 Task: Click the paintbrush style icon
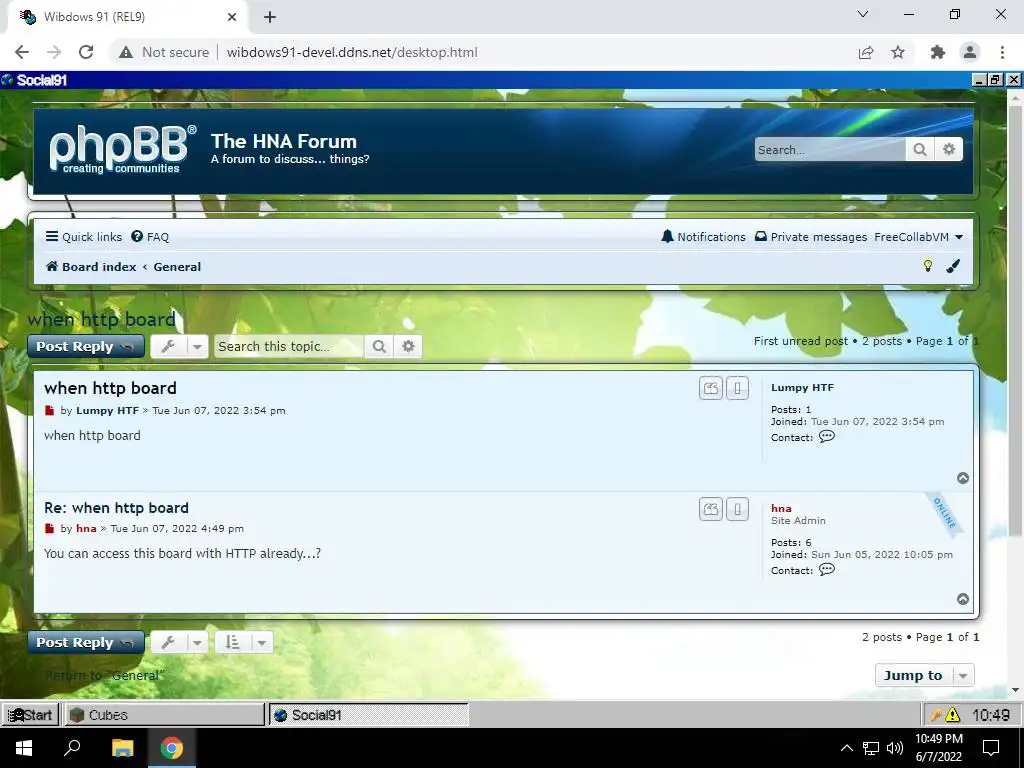[x=953, y=266]
